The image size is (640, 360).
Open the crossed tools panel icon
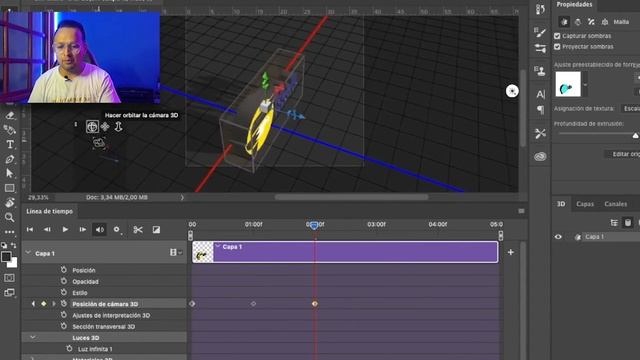pyautogui.click(x=540, y=133)
